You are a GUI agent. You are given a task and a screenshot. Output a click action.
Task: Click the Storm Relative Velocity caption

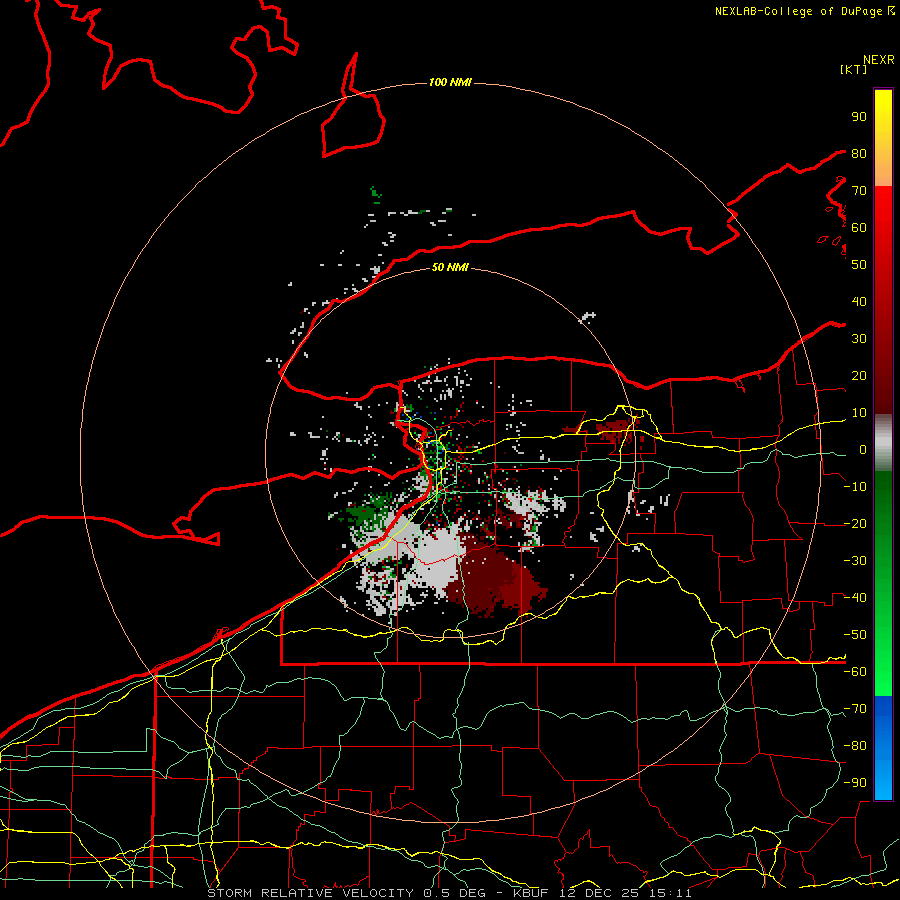tap(449, 893)
